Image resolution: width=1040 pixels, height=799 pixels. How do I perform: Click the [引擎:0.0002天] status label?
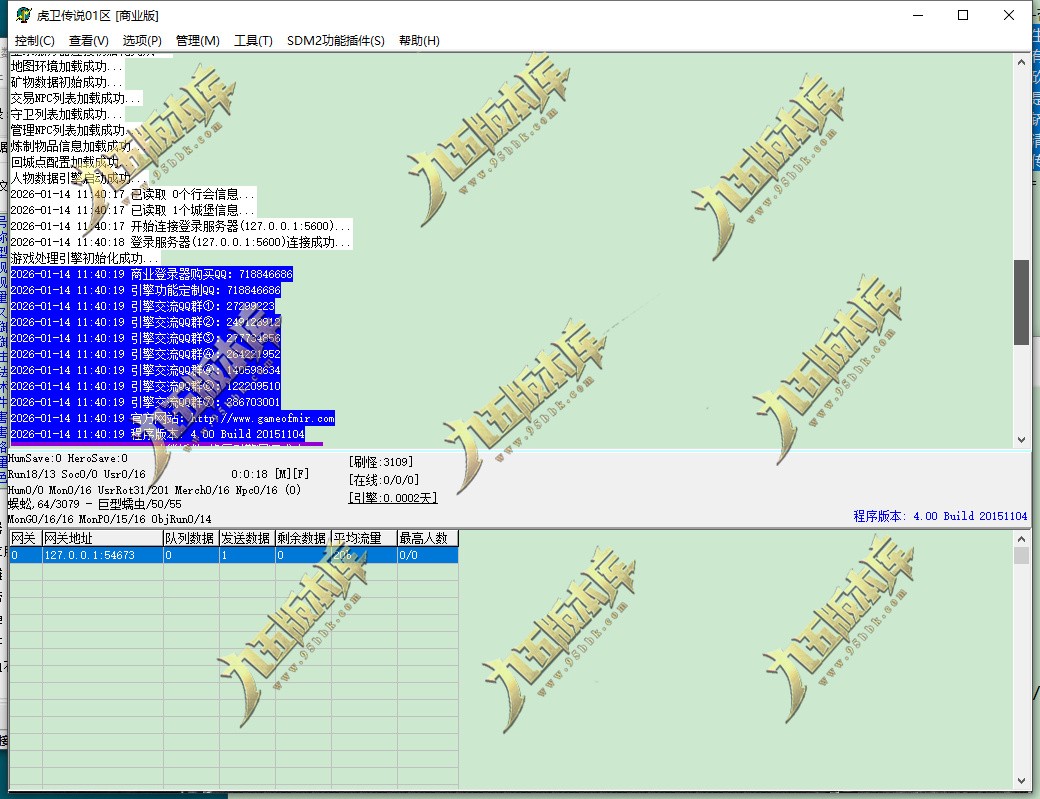coord(393,498)
